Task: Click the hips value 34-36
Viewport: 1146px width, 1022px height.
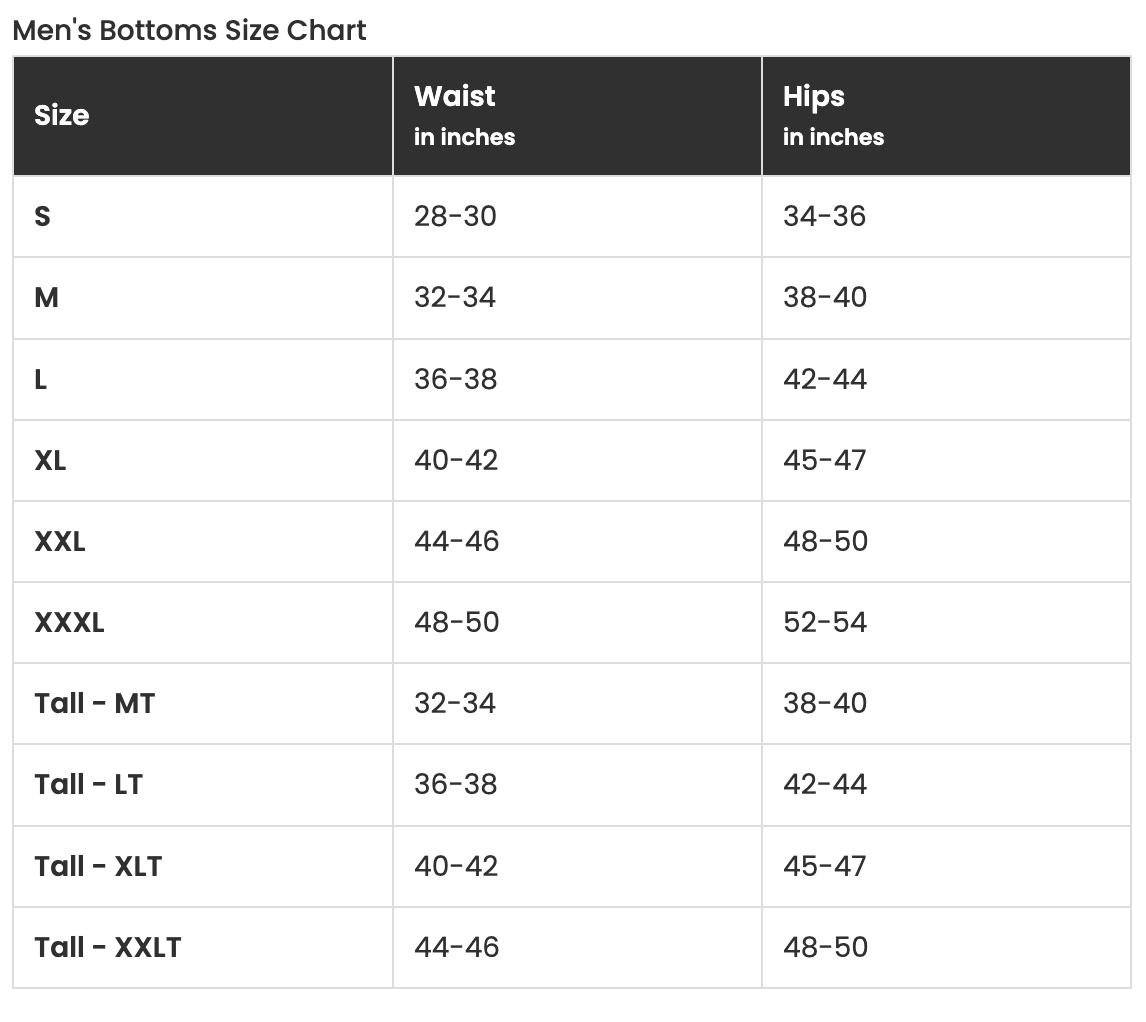Action: point(825,216)
